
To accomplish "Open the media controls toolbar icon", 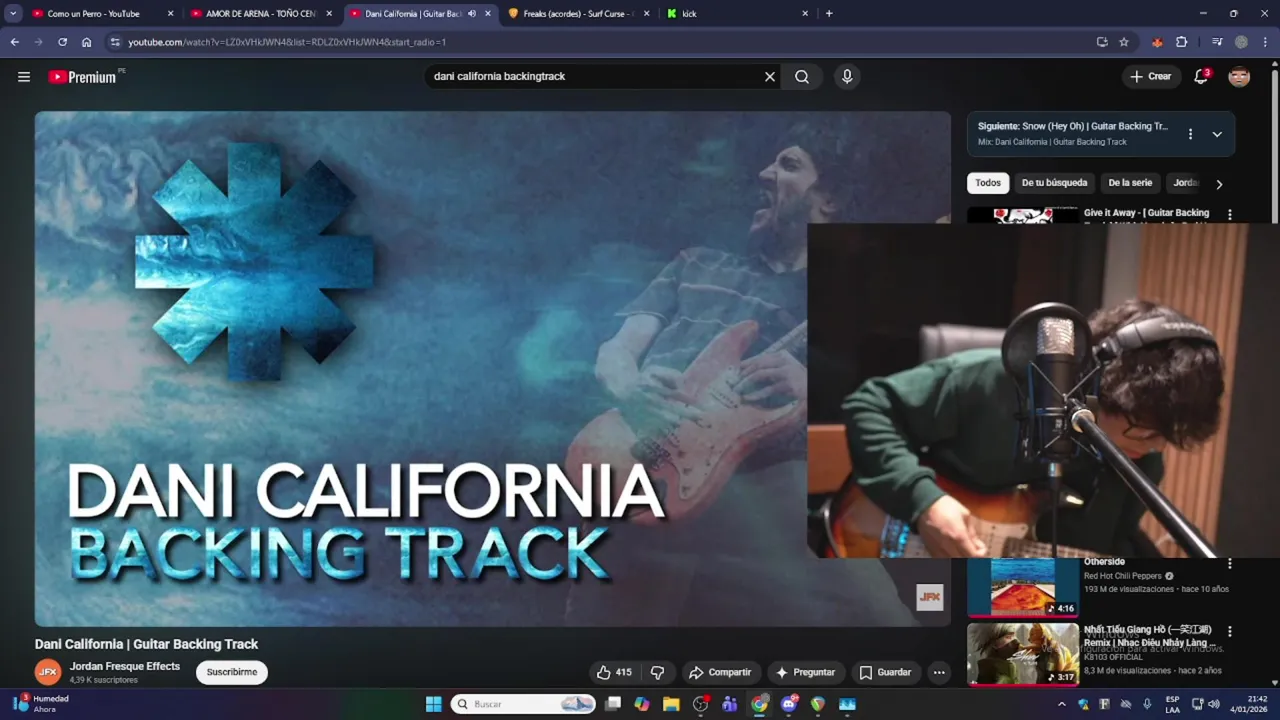I will pos(1217,42).
